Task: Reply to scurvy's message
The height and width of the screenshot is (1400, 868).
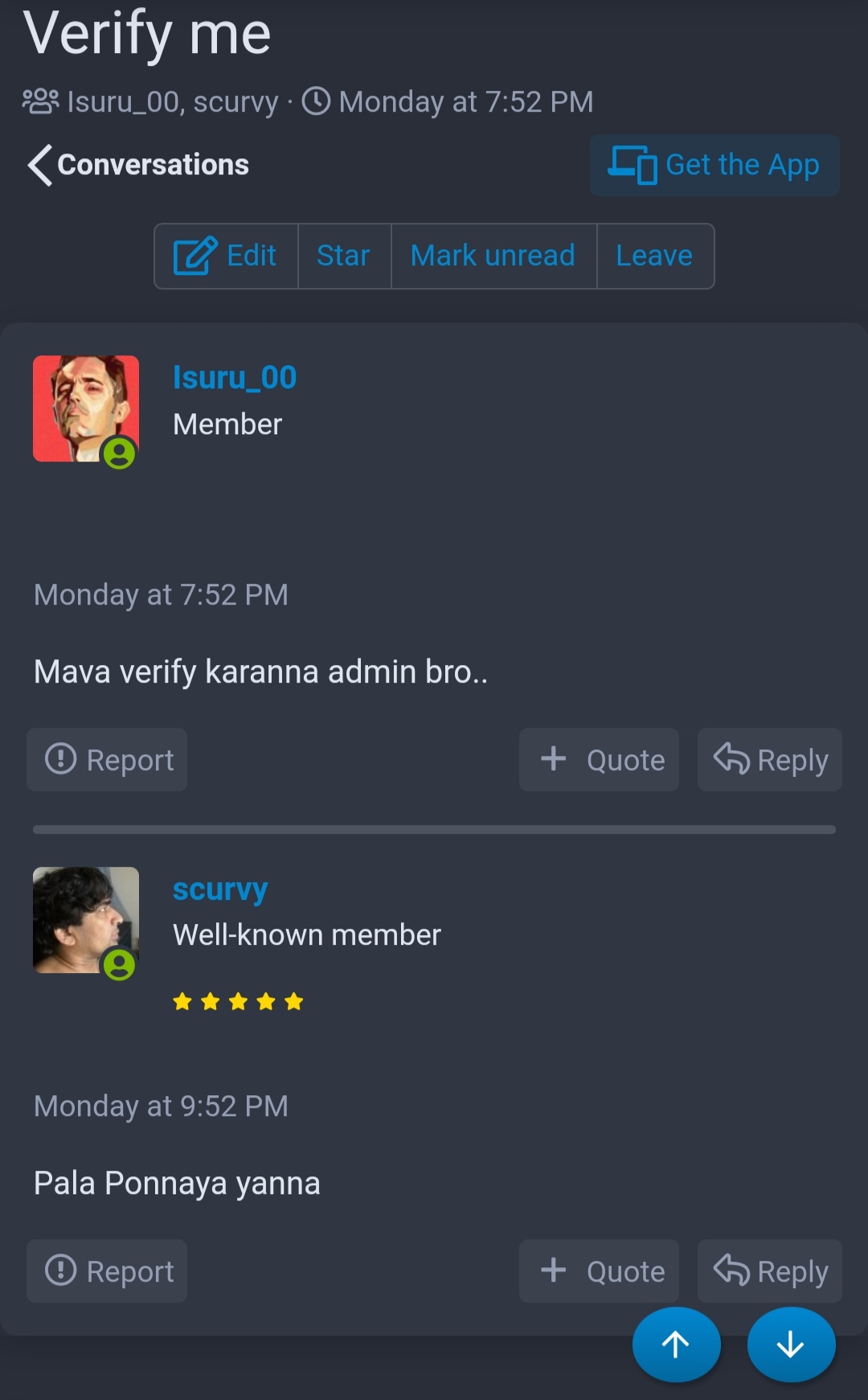Action: point(770,1271)
